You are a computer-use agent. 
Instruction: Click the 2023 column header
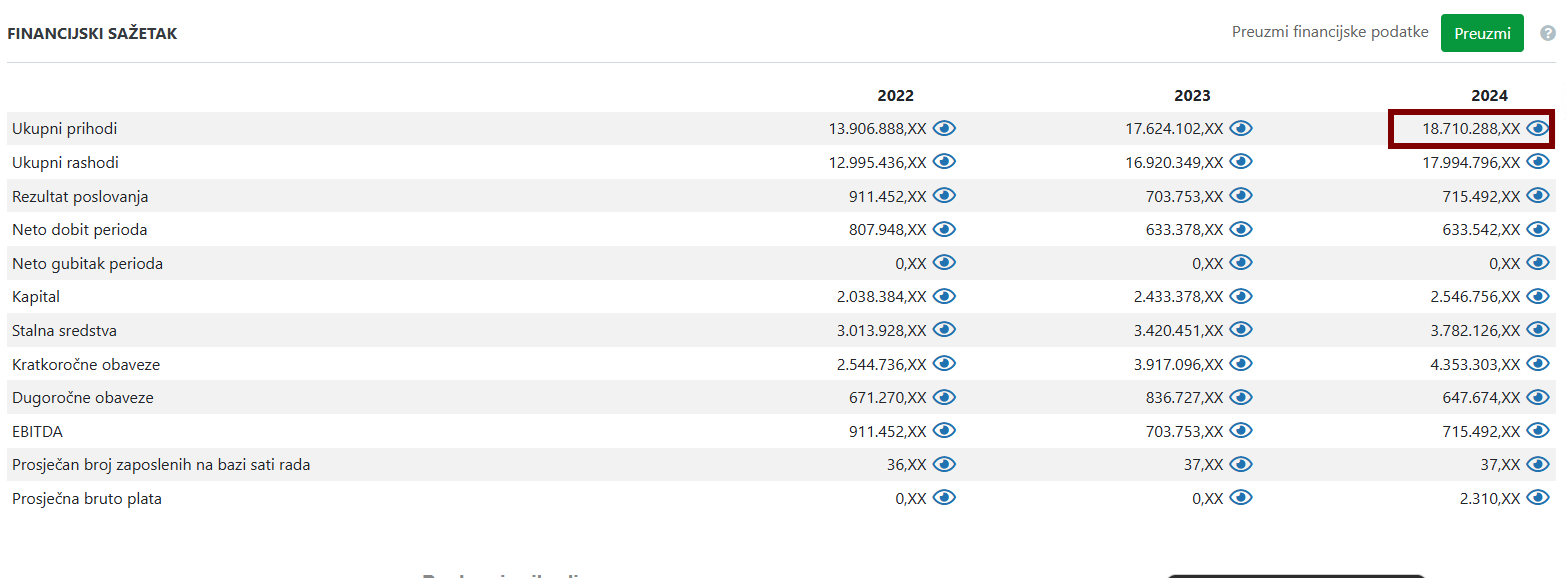pos(1192,96)
